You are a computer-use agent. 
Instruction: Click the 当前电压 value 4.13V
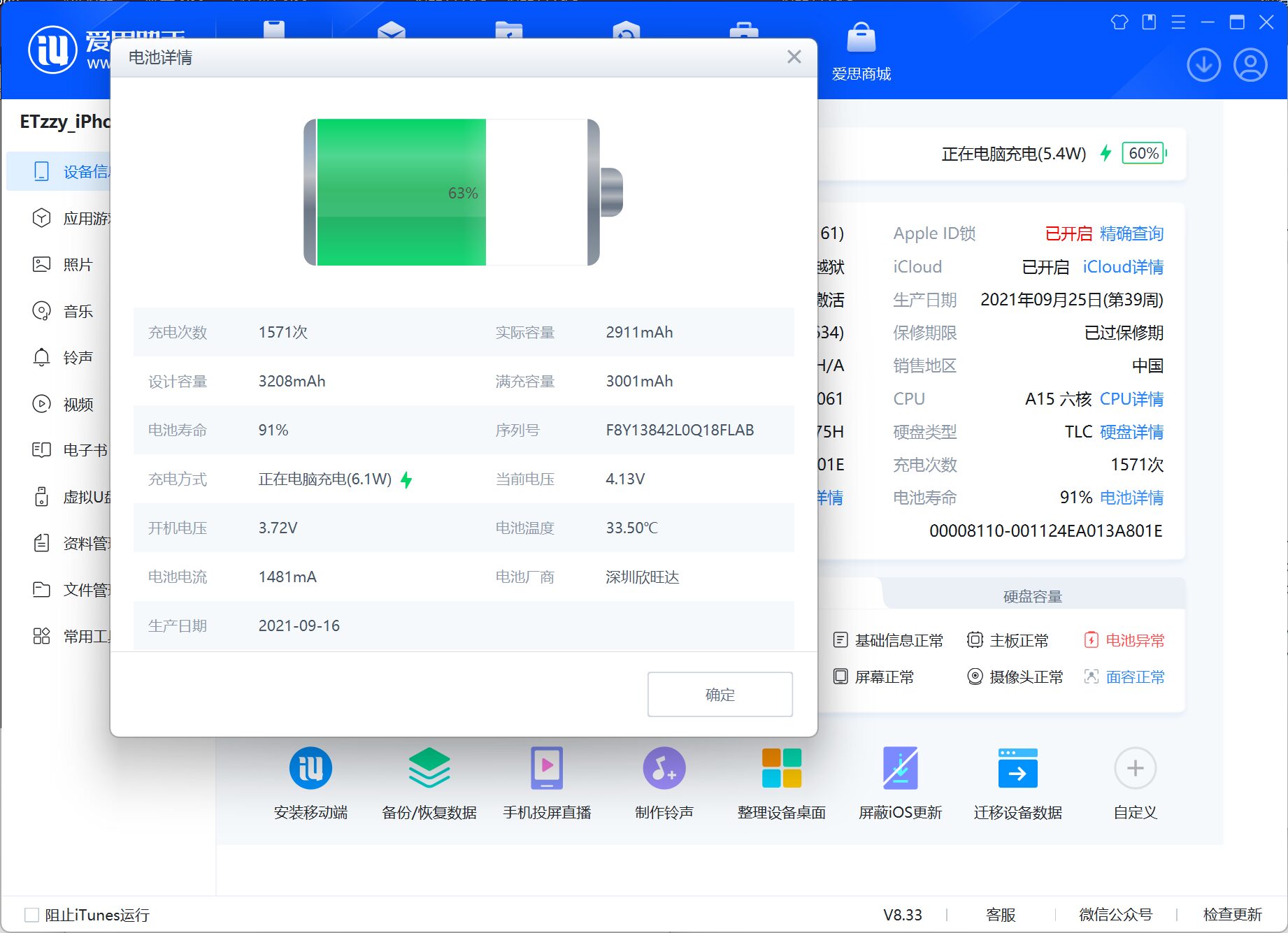click(625, 479)
